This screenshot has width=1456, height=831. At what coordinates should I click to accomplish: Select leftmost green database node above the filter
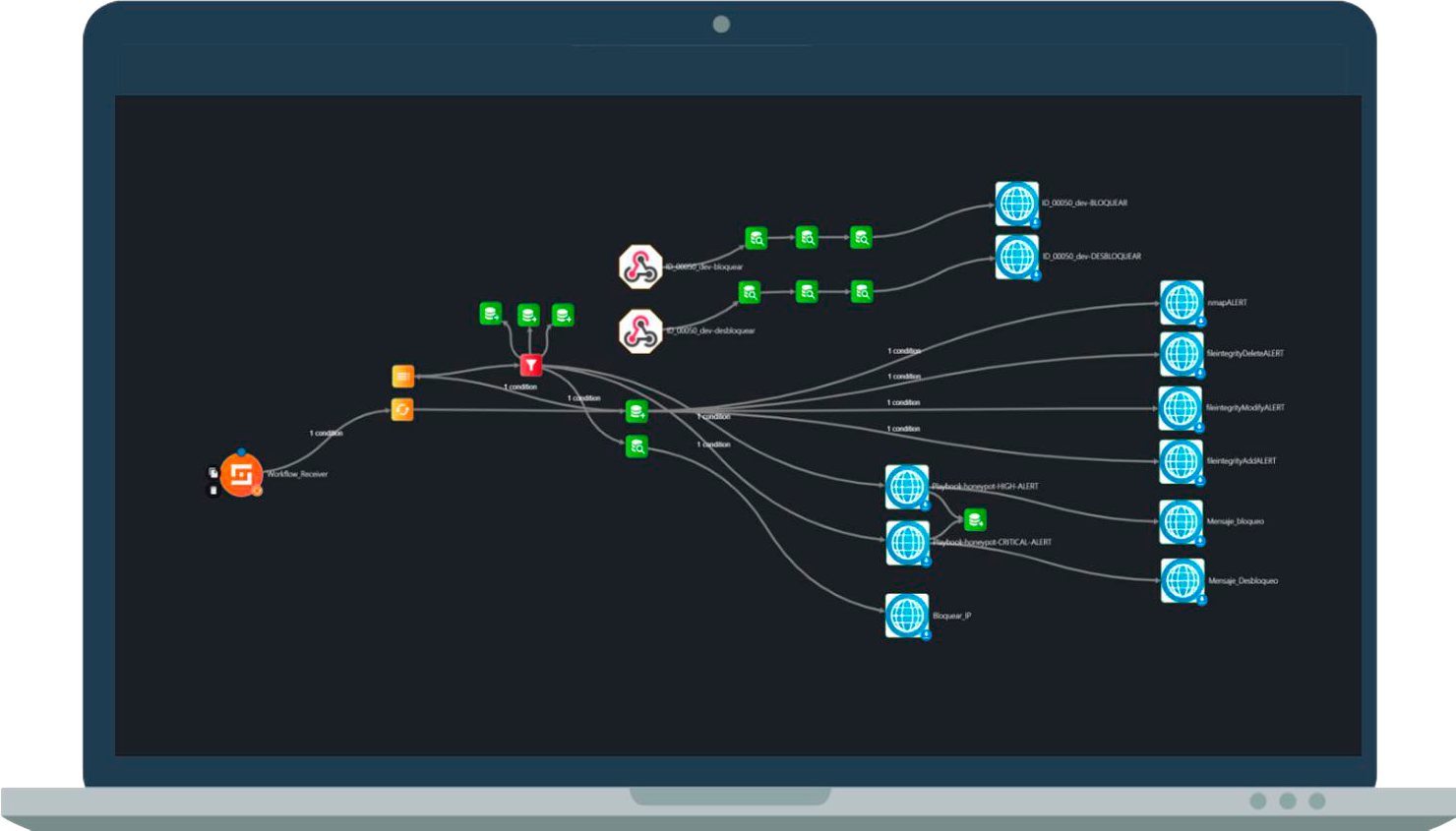coord(491,314)
